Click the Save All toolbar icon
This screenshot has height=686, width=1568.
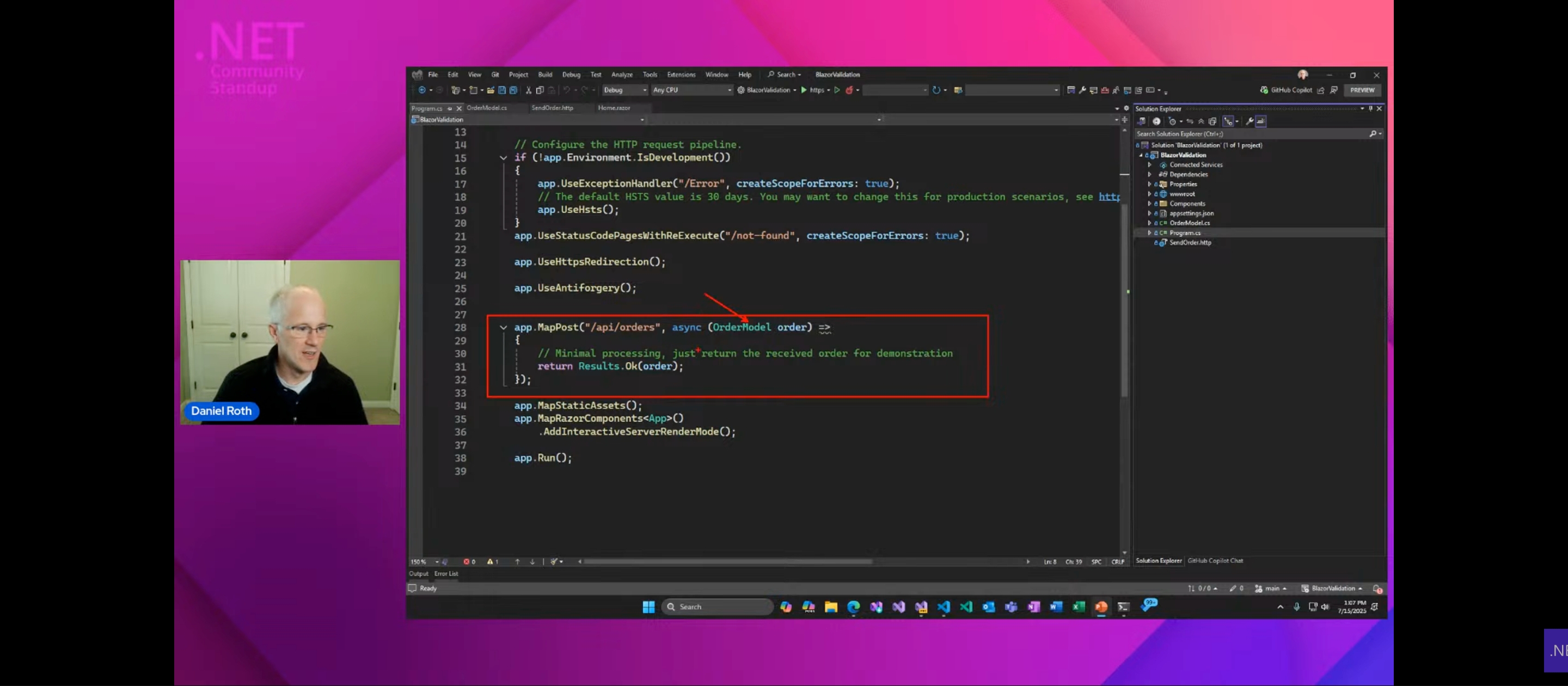(x=513, y=90)
